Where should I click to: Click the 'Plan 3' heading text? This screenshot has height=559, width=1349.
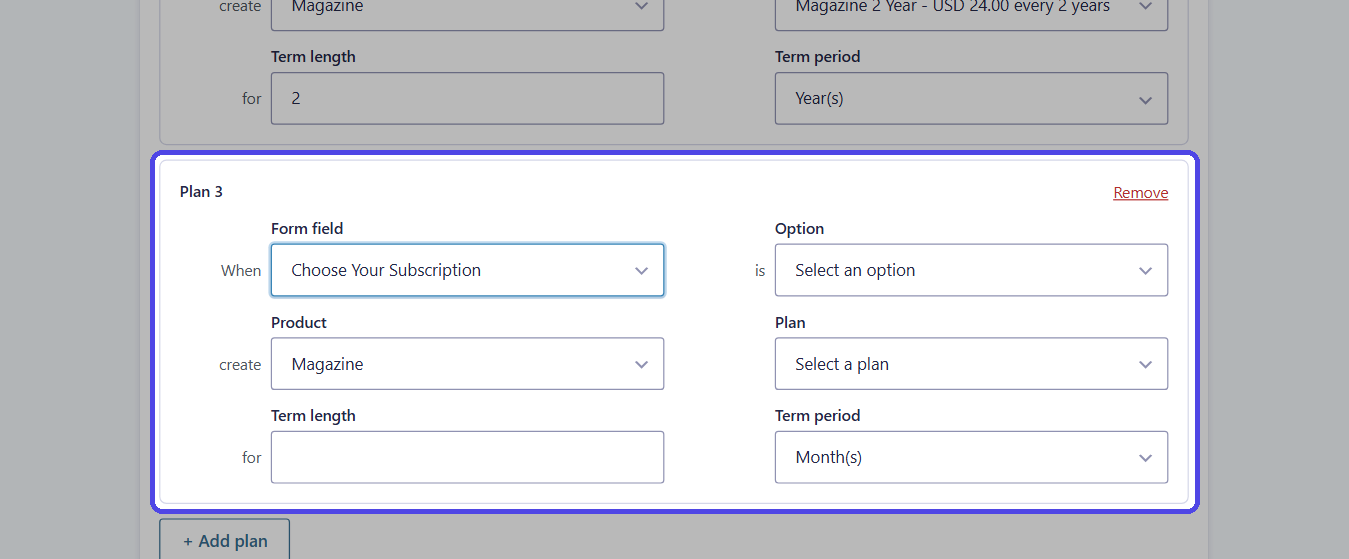click(201, 191)
